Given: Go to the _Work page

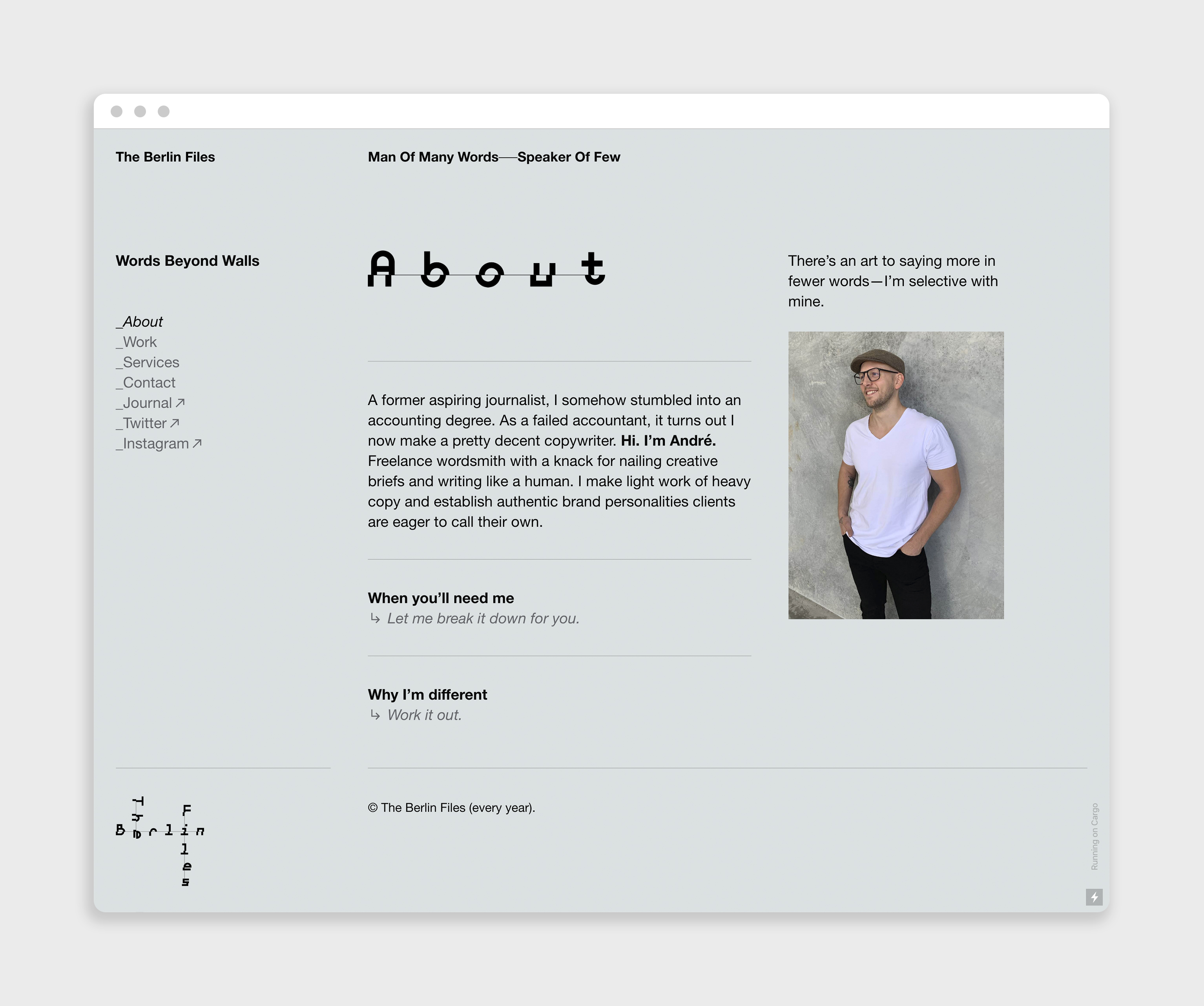Looking at the screenshot, I should coord(137,342).
